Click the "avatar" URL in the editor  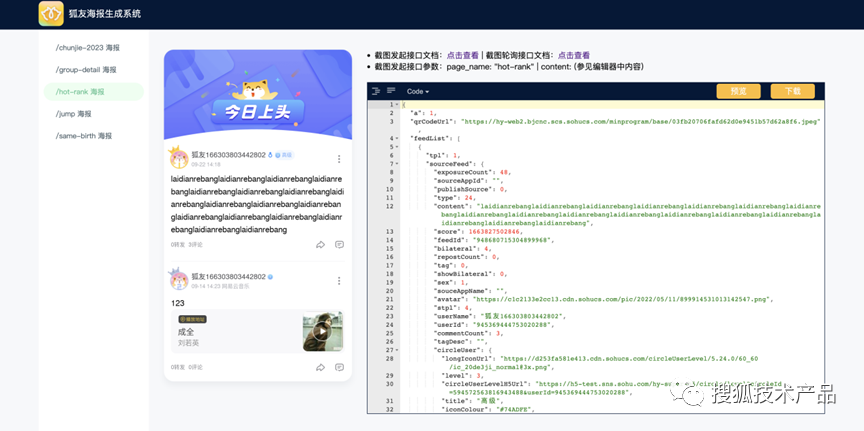[623, 299]
